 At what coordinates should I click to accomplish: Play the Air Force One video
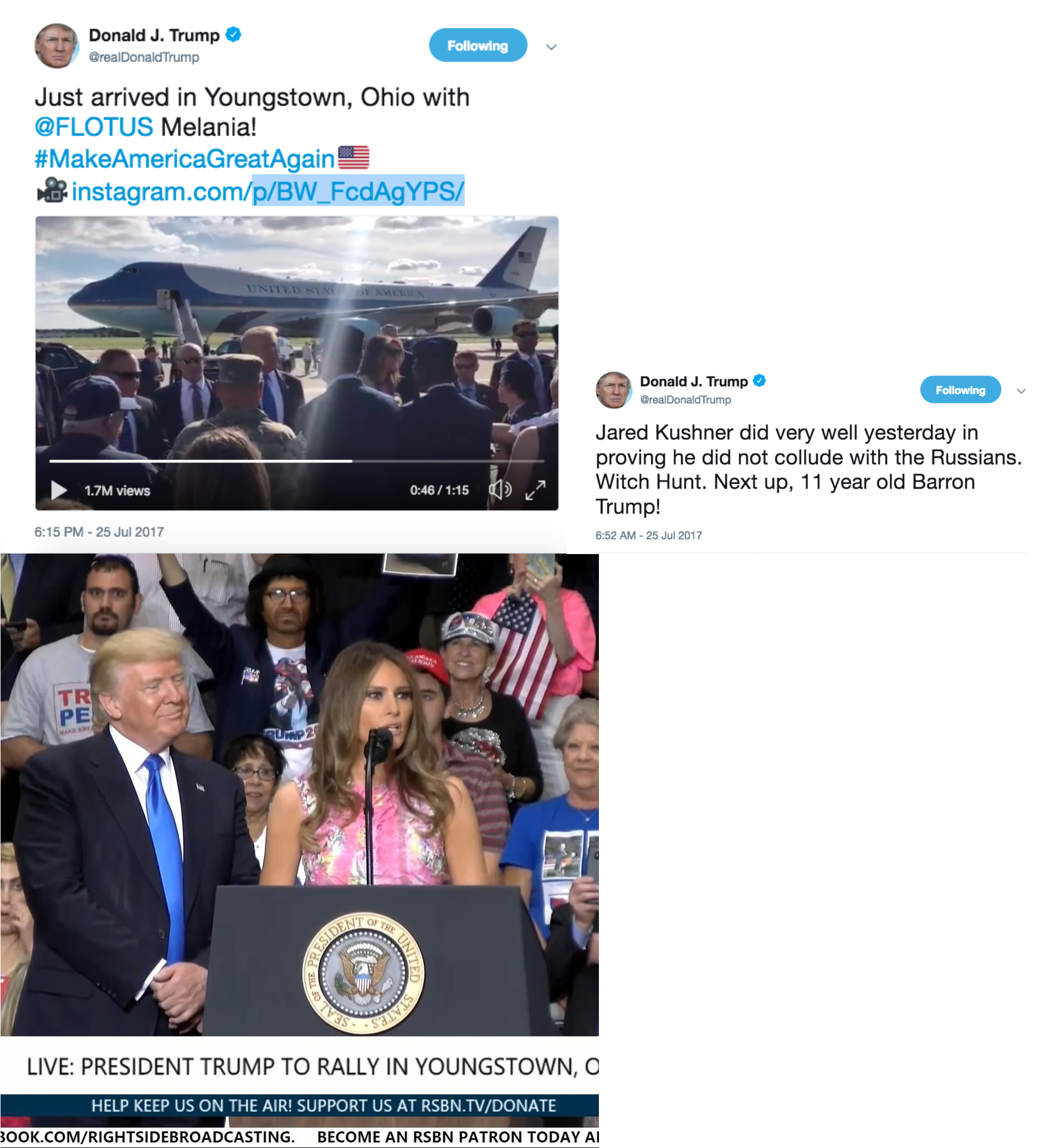pos(59,490)
